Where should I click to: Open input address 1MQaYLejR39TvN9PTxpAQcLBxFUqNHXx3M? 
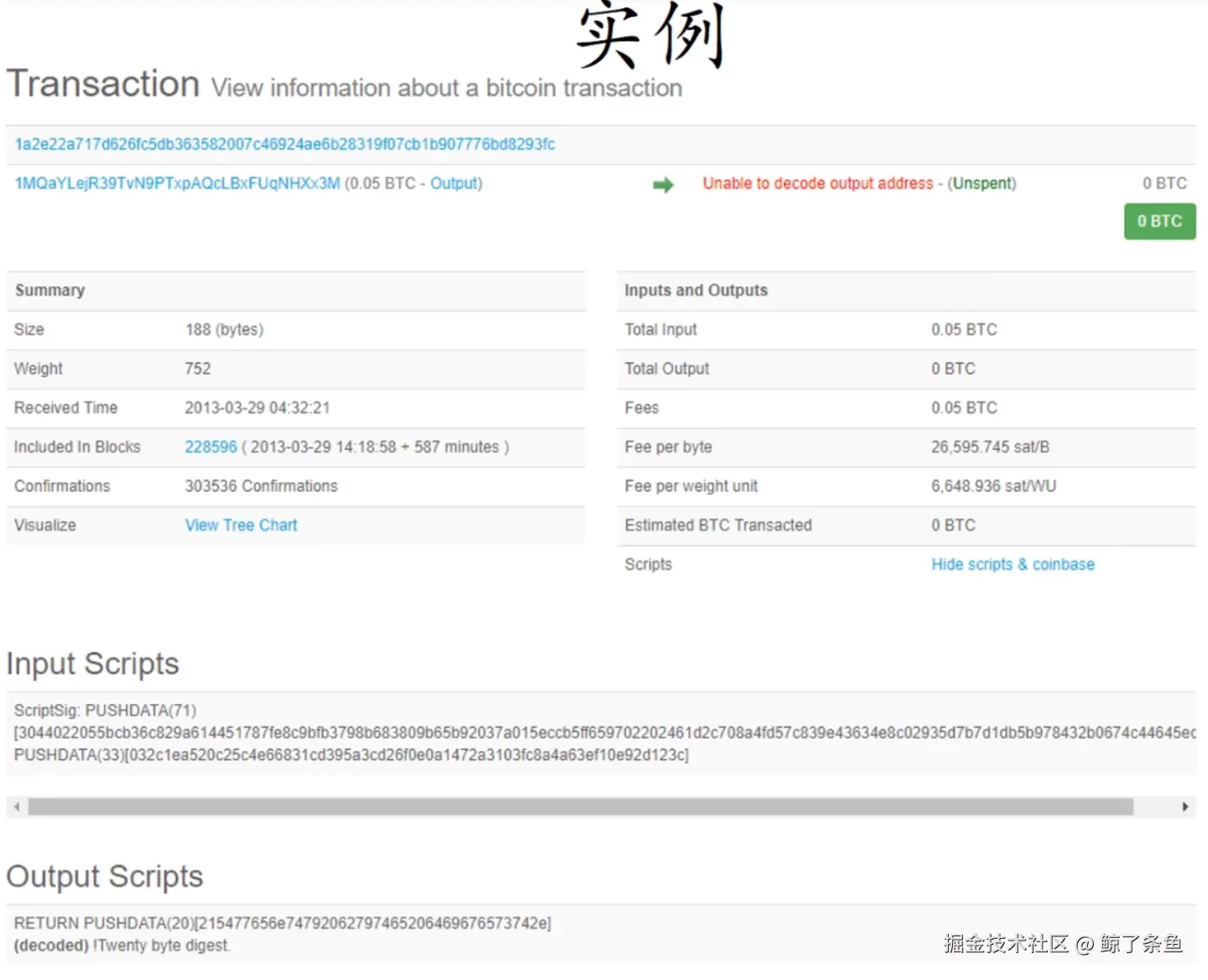point(177,184)
